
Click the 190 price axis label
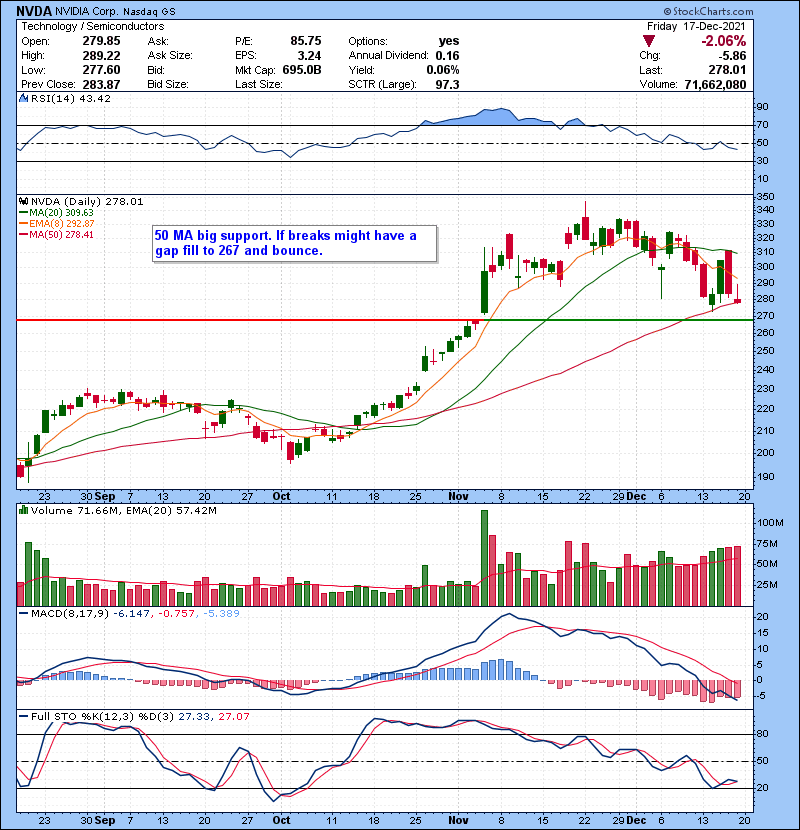point(766,476)
